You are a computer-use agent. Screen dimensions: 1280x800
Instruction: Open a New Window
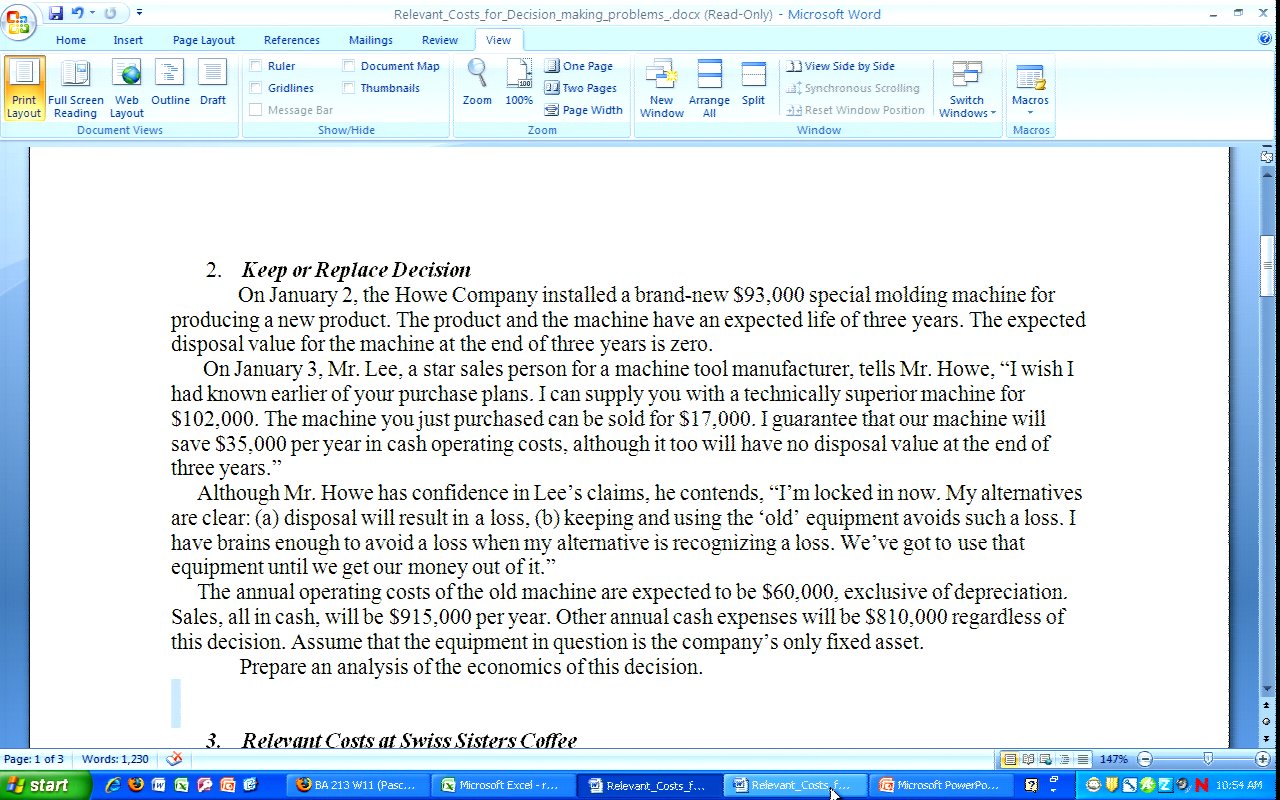click(661, 88)
